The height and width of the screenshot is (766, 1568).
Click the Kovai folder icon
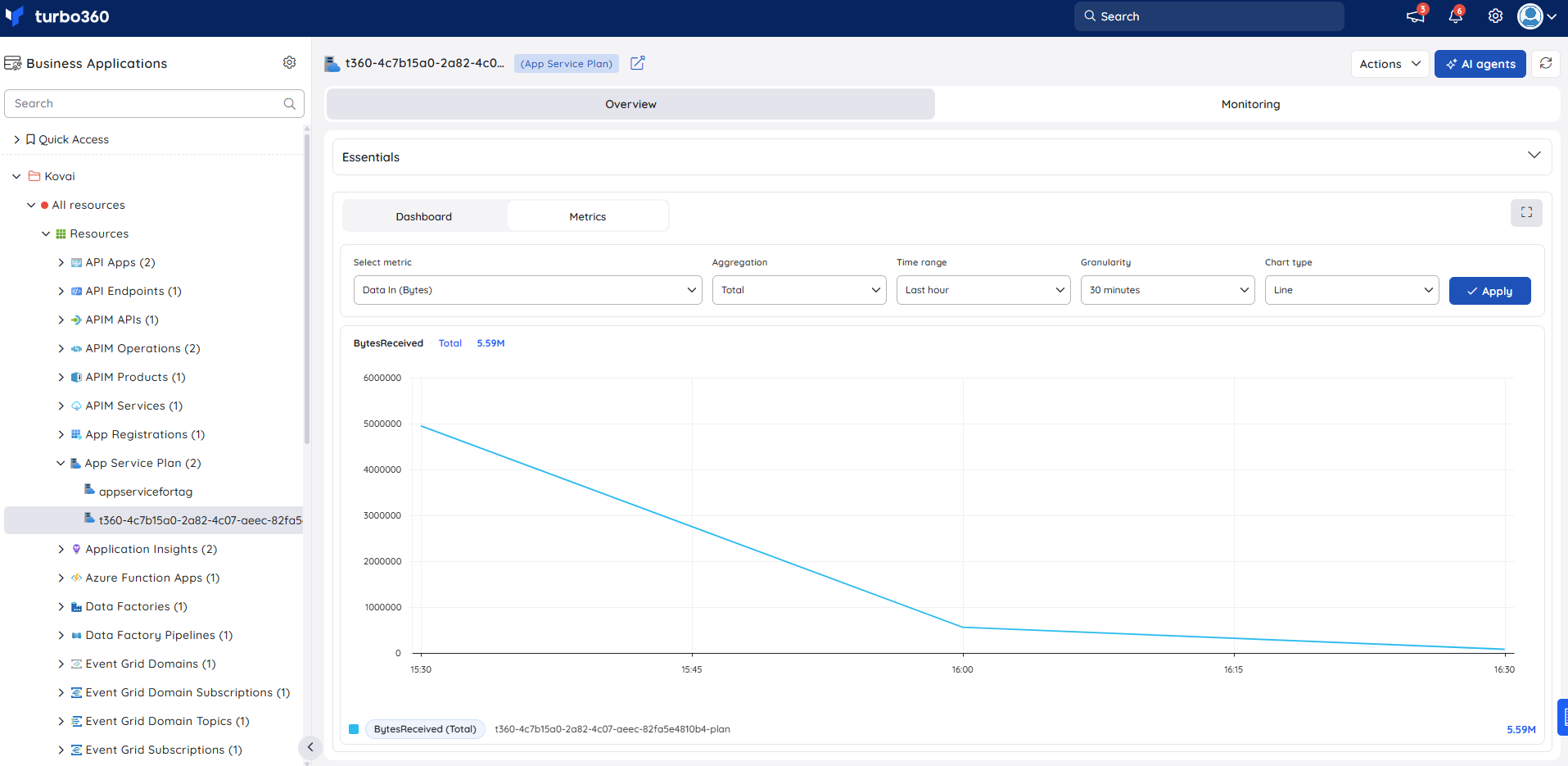34,176
